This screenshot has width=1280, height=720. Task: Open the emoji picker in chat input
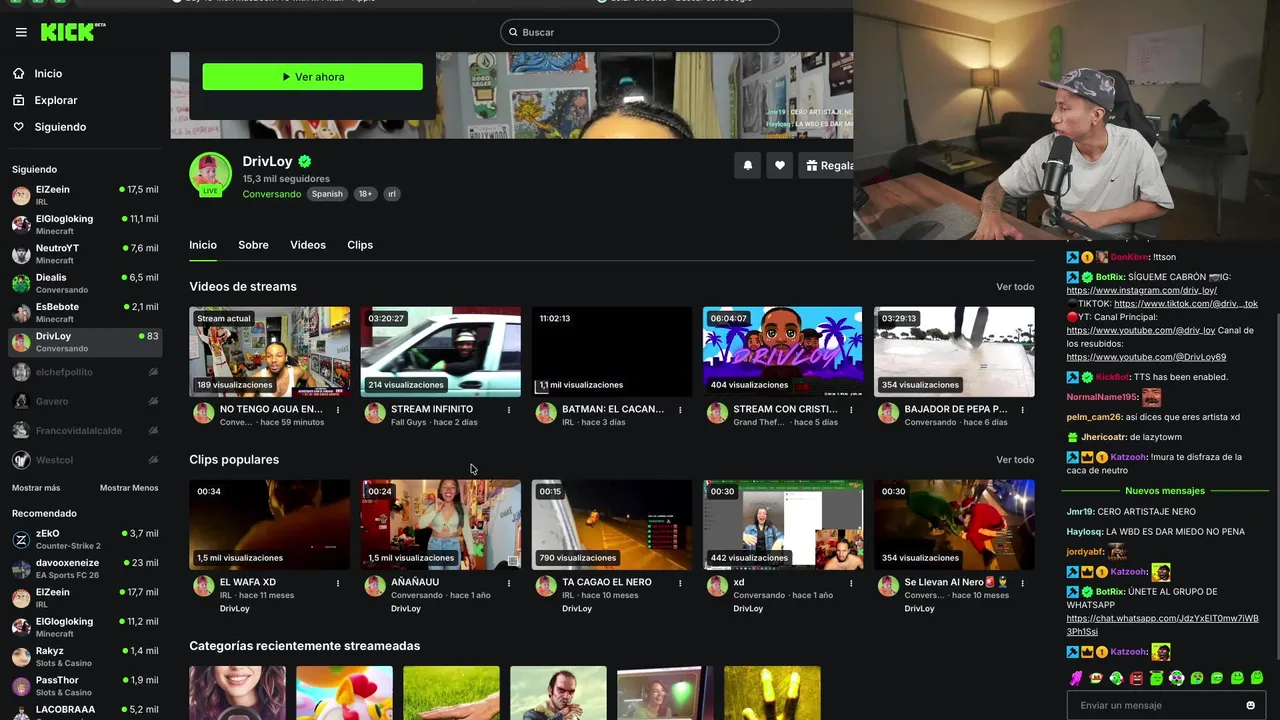[x=1250, y=706]
